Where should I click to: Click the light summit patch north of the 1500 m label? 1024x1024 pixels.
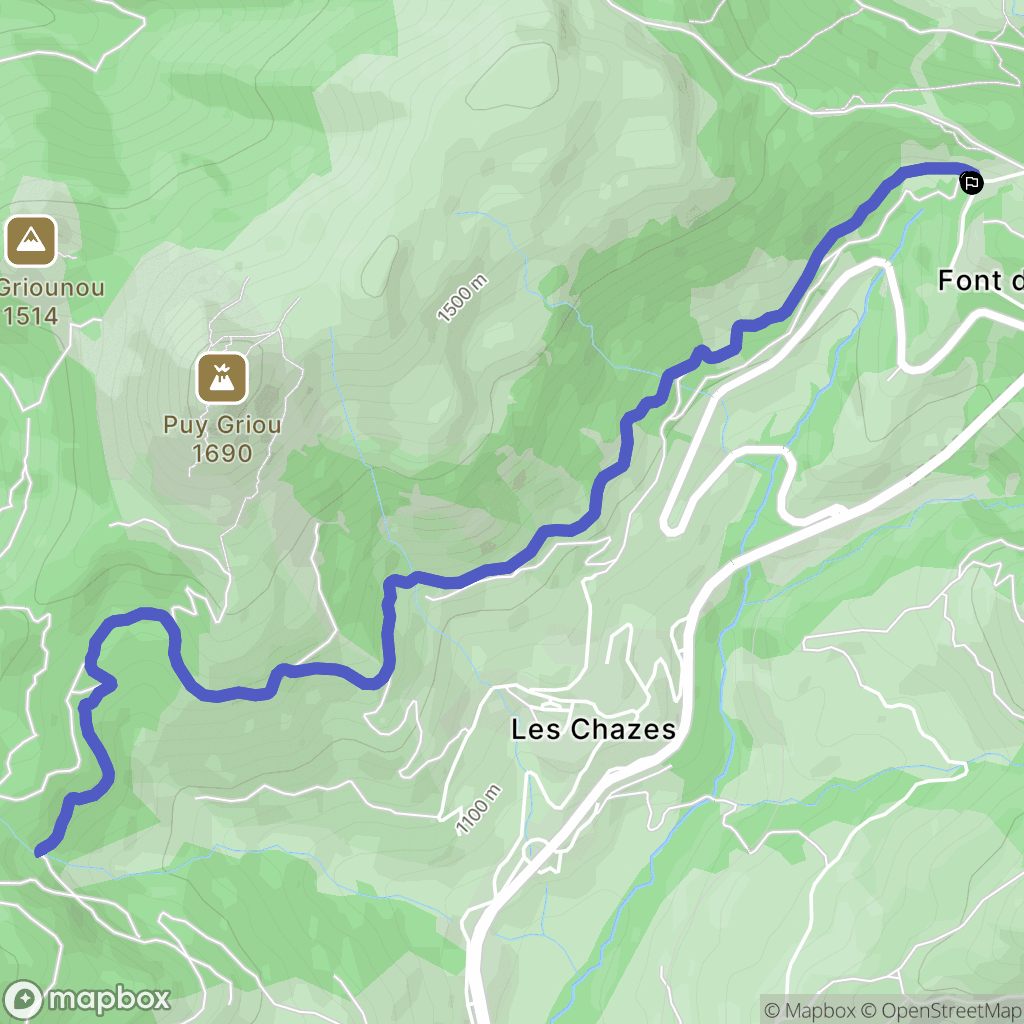click(x=512, y=76)
